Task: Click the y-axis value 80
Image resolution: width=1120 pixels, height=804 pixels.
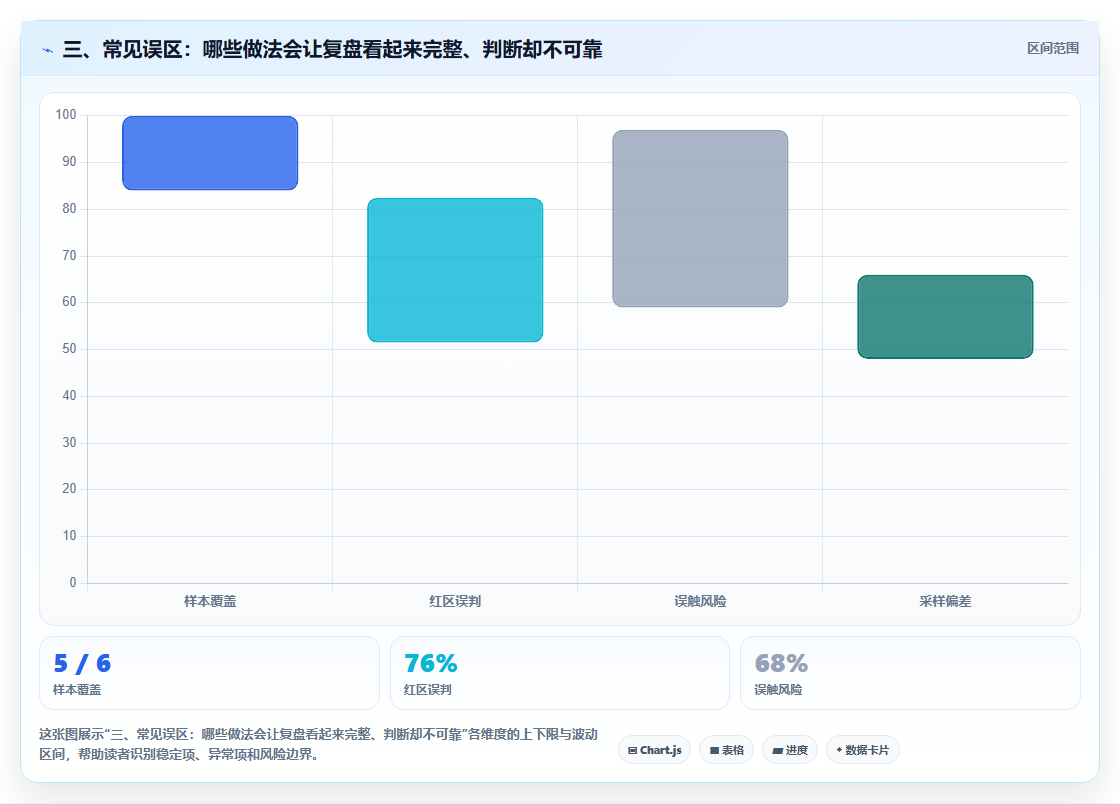Action: point(69,208)
